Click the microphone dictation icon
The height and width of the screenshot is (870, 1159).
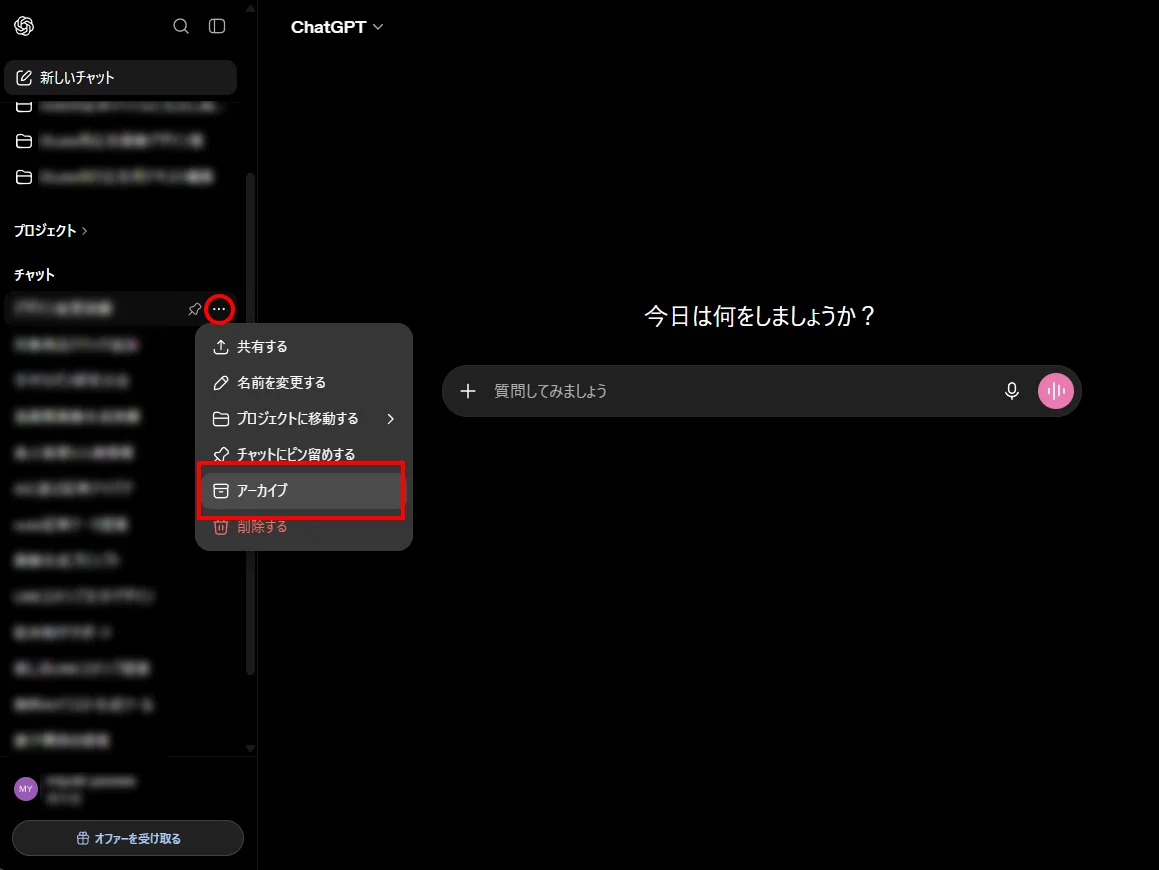coord(1012,391)
